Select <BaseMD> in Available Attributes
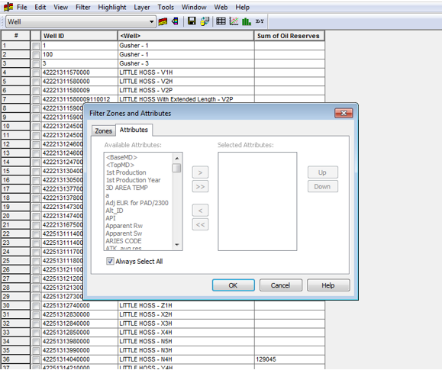Image resolution: width=442 pixels, height=370 pixels. tap(122, 157)
